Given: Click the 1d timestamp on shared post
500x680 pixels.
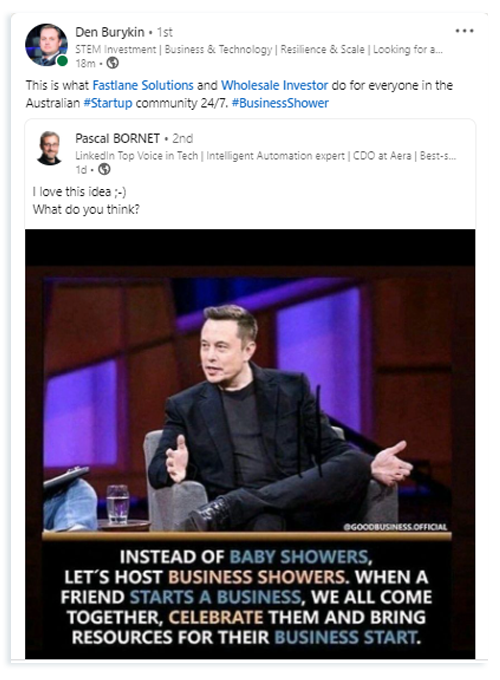Looking at the screenshot, I should (81, 170).
